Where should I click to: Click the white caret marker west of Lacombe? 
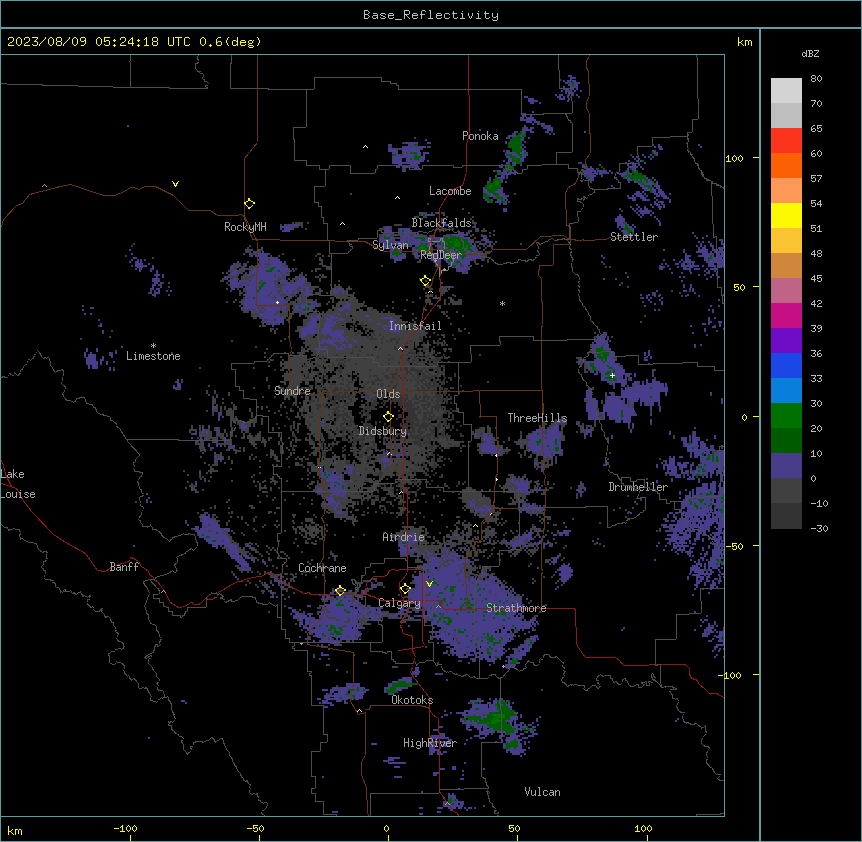(x=397, y=198)
